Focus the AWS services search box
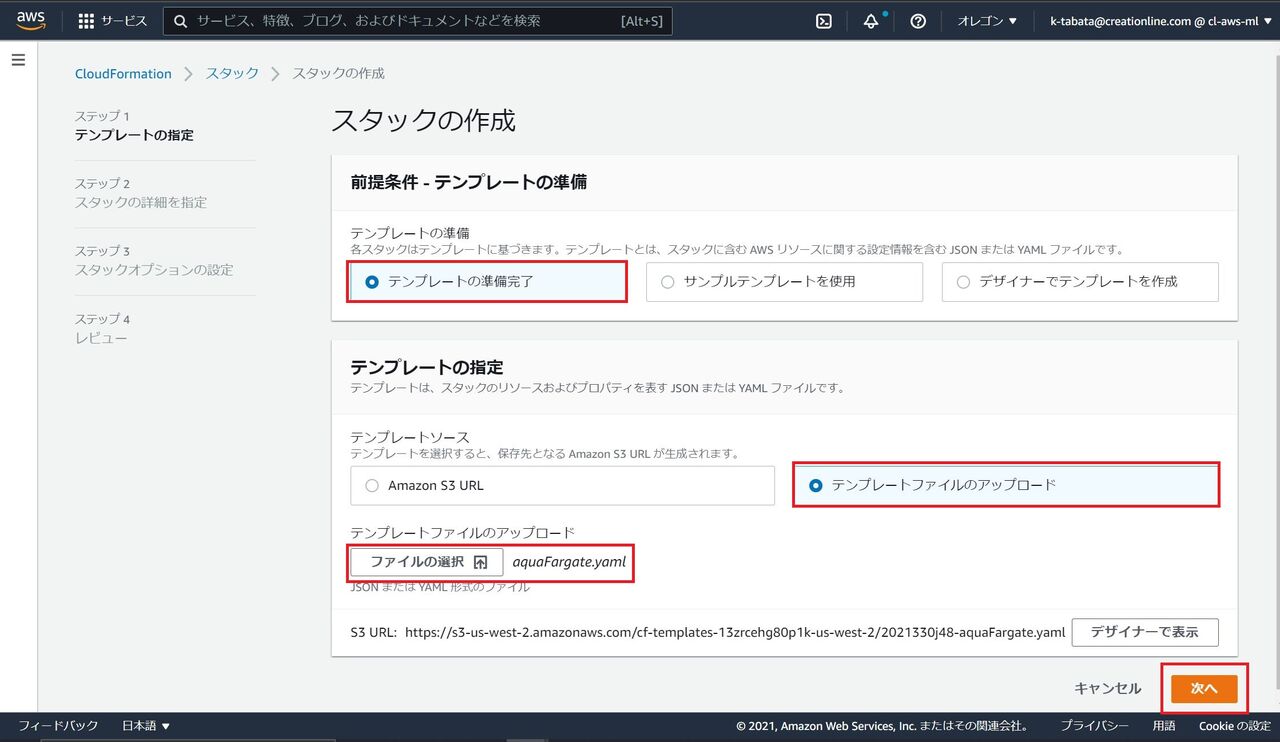The height and width of the screenshot is (742, 1280). coord(418,21)
